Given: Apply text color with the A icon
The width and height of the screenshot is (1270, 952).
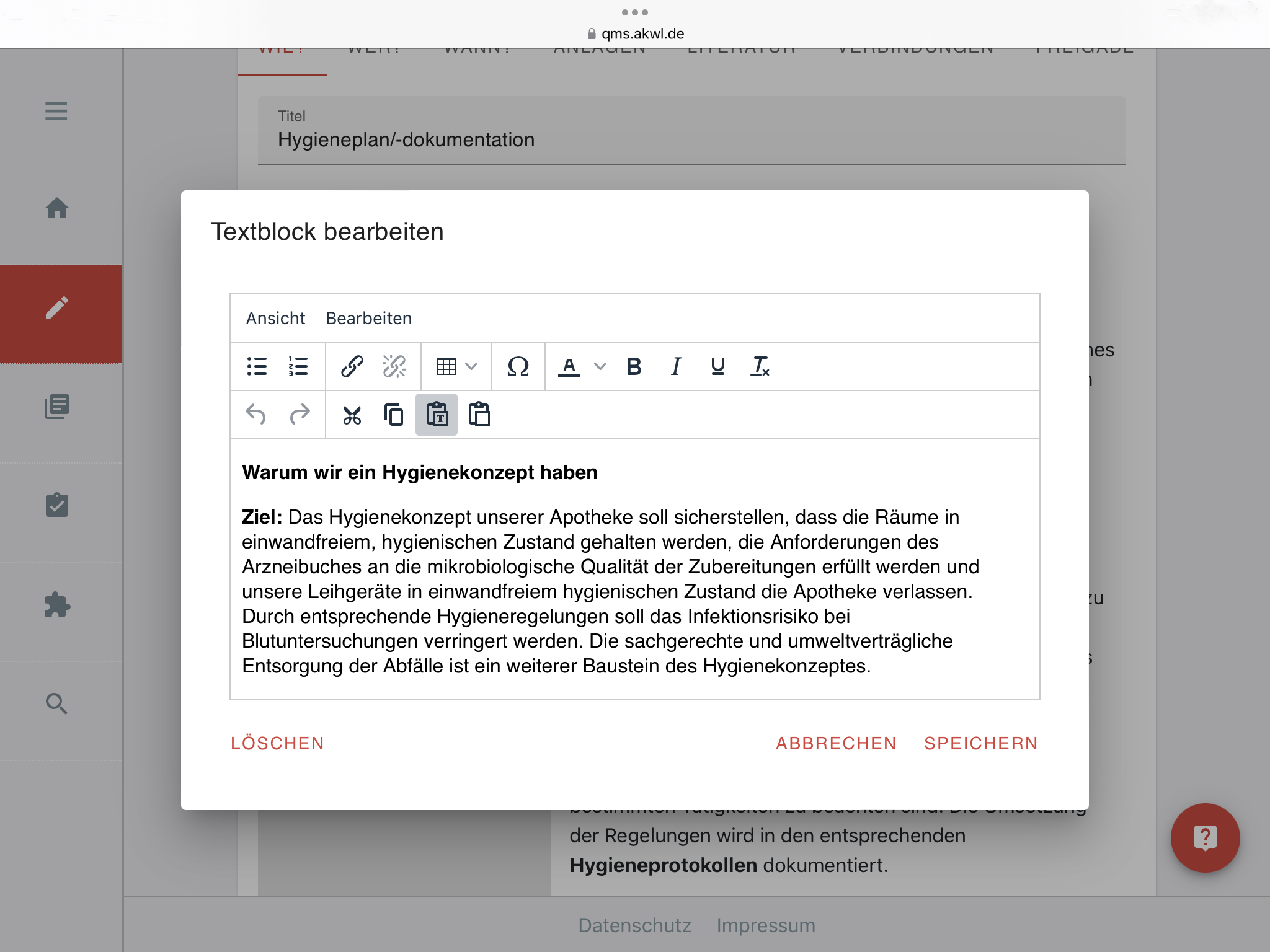Looking at the screenshot, I should (x=569, y=366).
